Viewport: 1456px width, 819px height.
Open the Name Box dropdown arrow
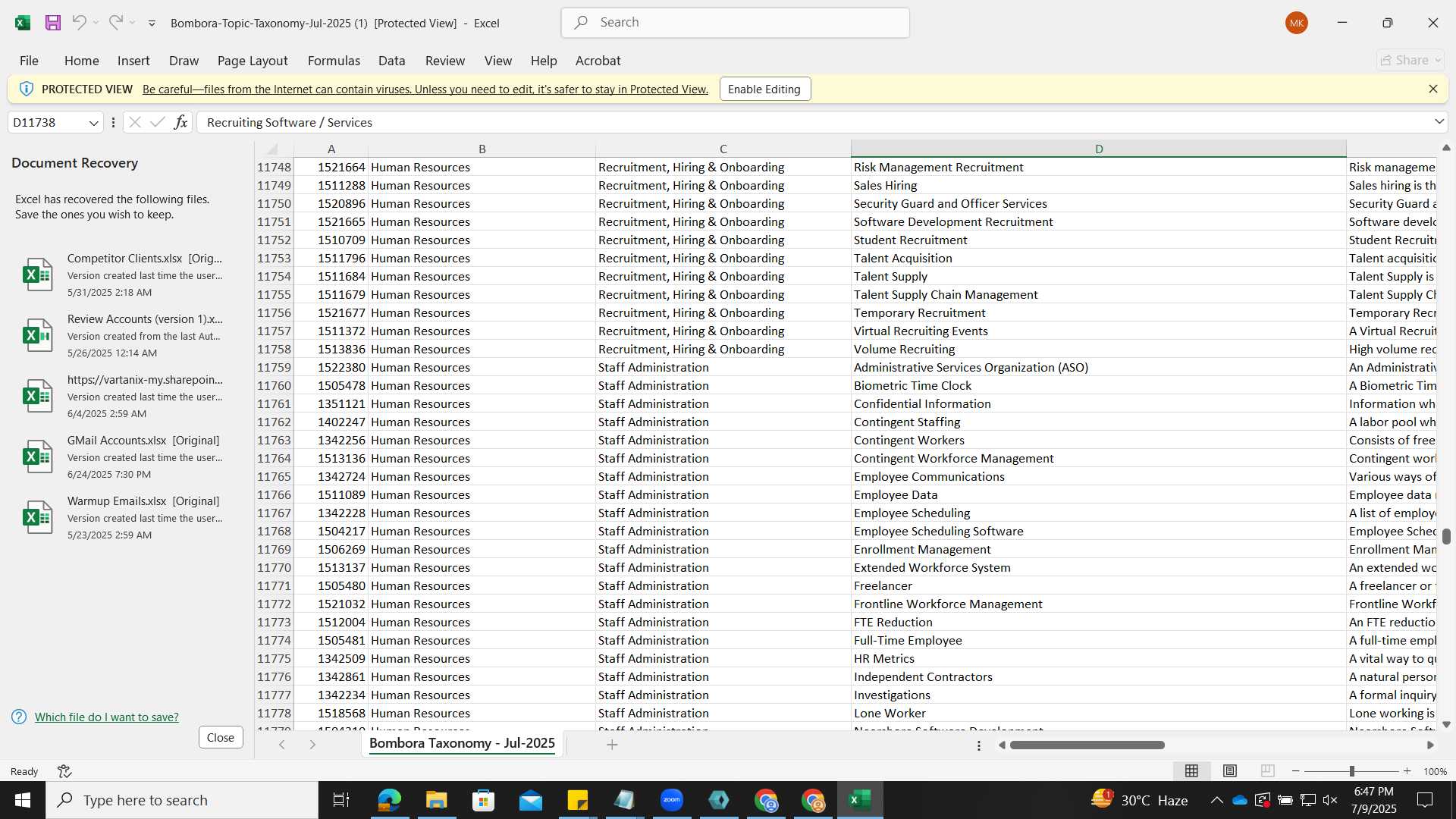pyautogui.click(x=94, y=123)
